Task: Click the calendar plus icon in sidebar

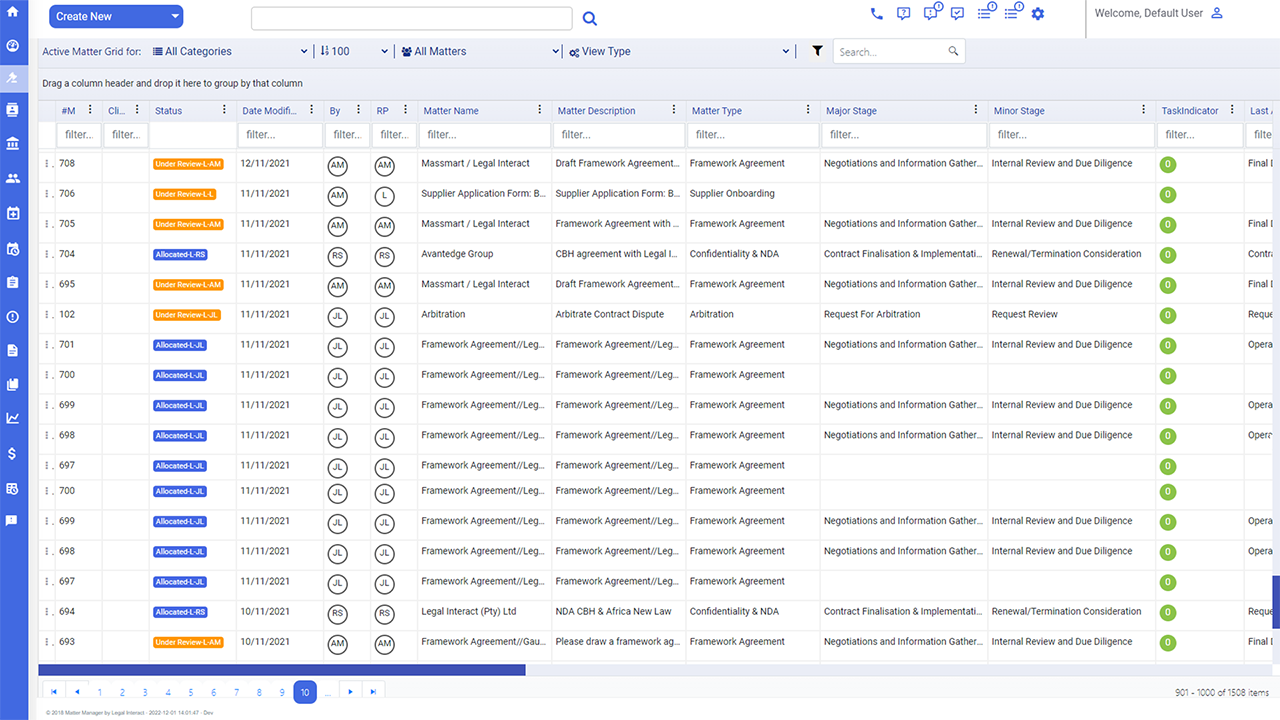Action: point(13,213)
